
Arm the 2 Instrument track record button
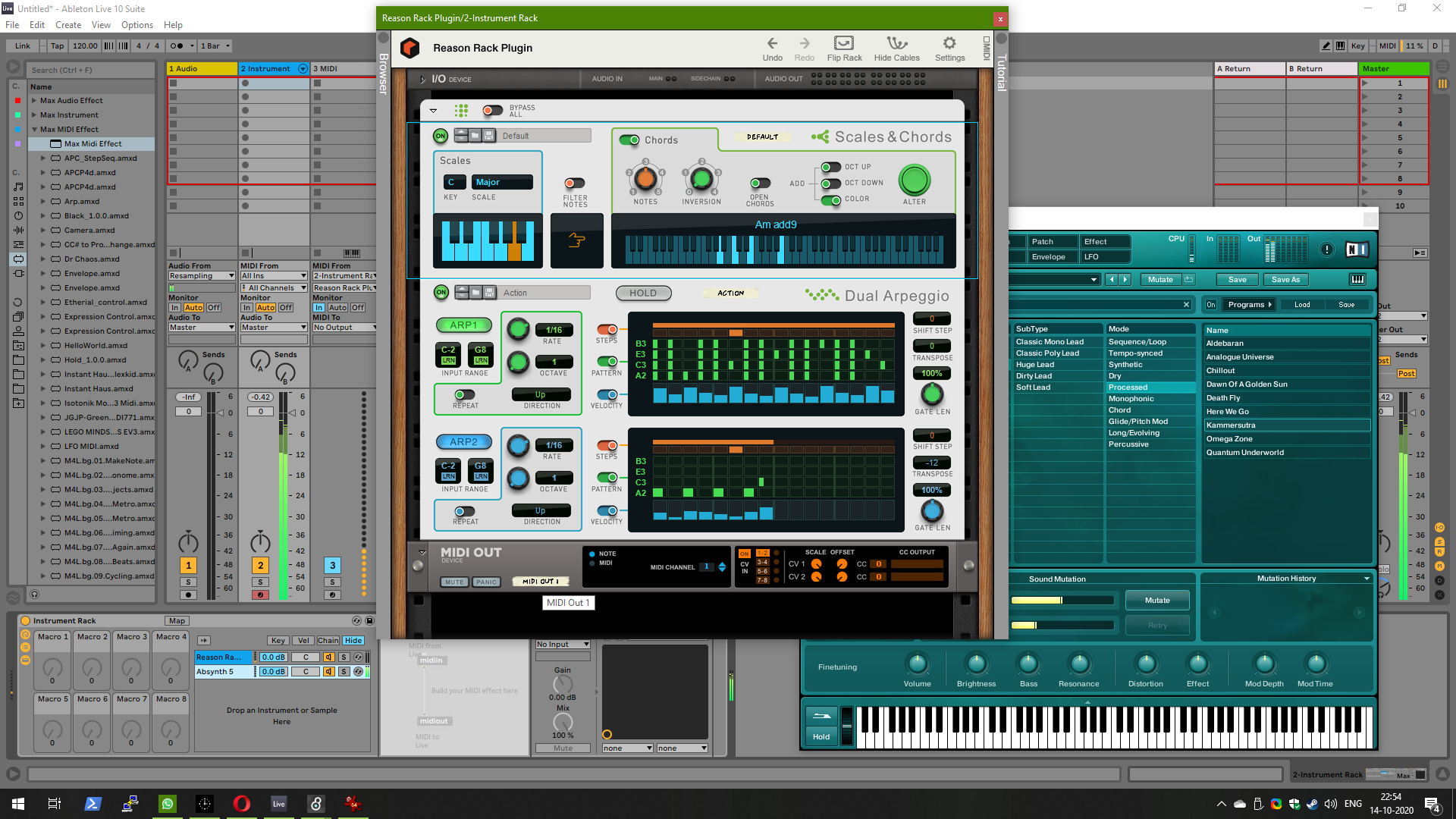pos(260,595)
